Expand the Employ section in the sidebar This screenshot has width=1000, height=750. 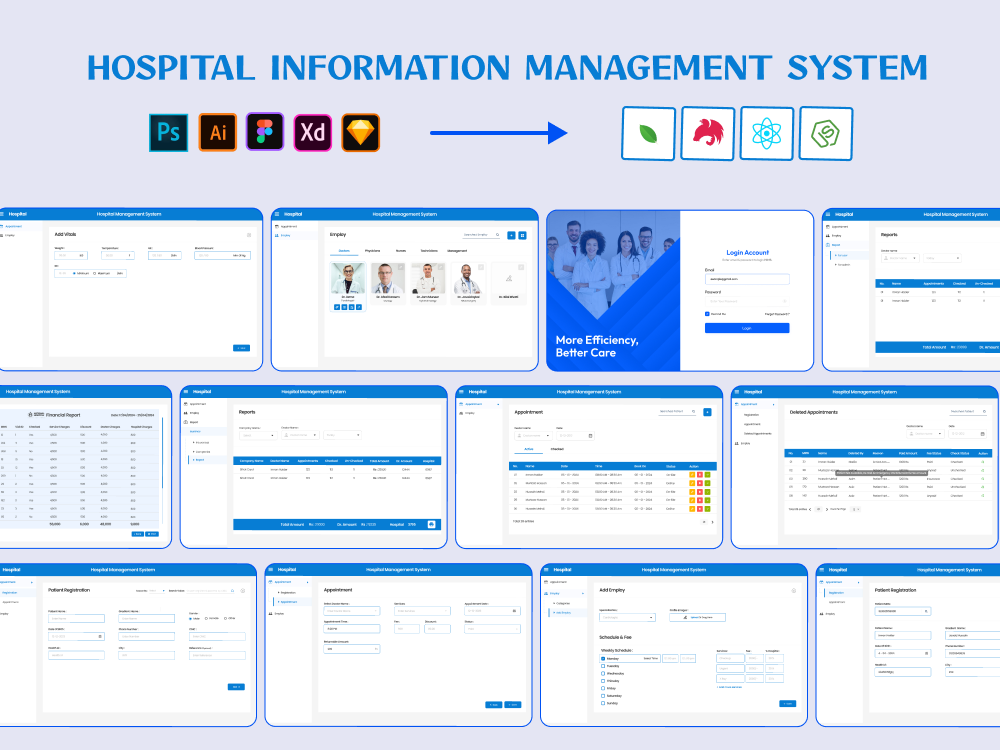click(x=555, y=593)
